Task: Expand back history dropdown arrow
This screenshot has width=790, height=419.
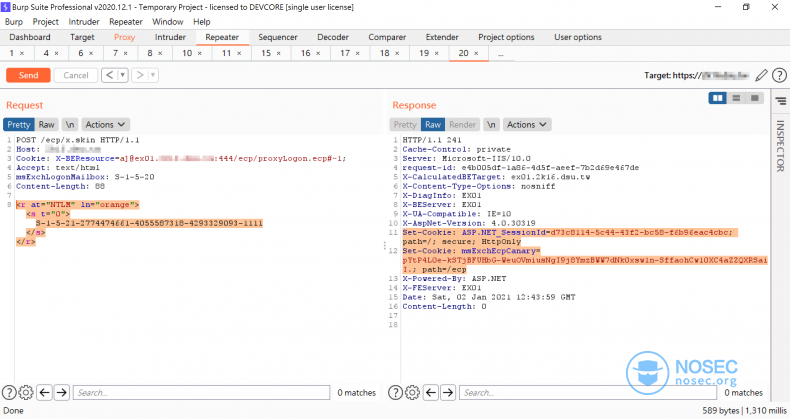Action: pyautogui.click(x=122, y=75)
